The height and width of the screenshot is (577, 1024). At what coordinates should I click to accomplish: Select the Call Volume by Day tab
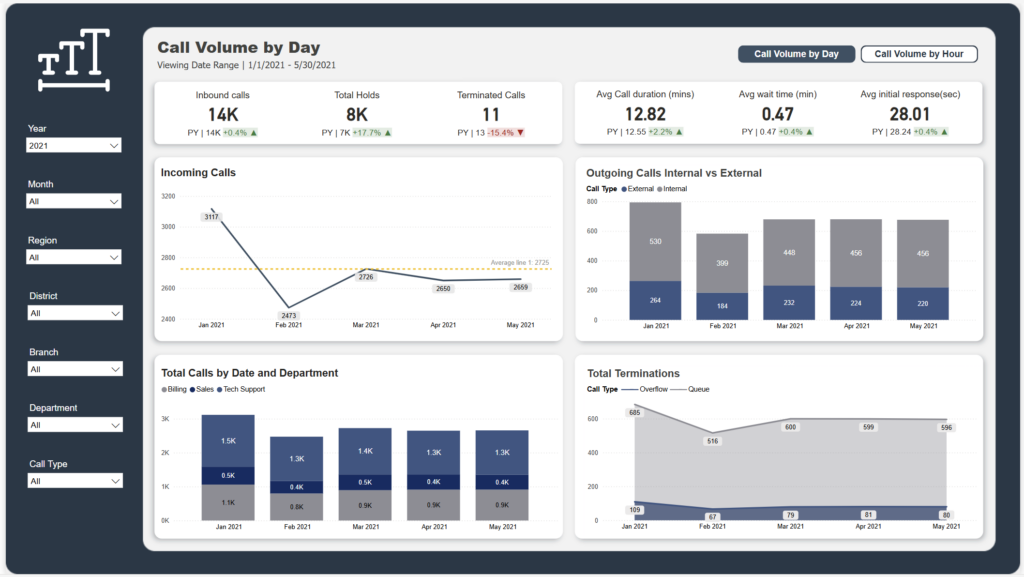click(796, 55)
